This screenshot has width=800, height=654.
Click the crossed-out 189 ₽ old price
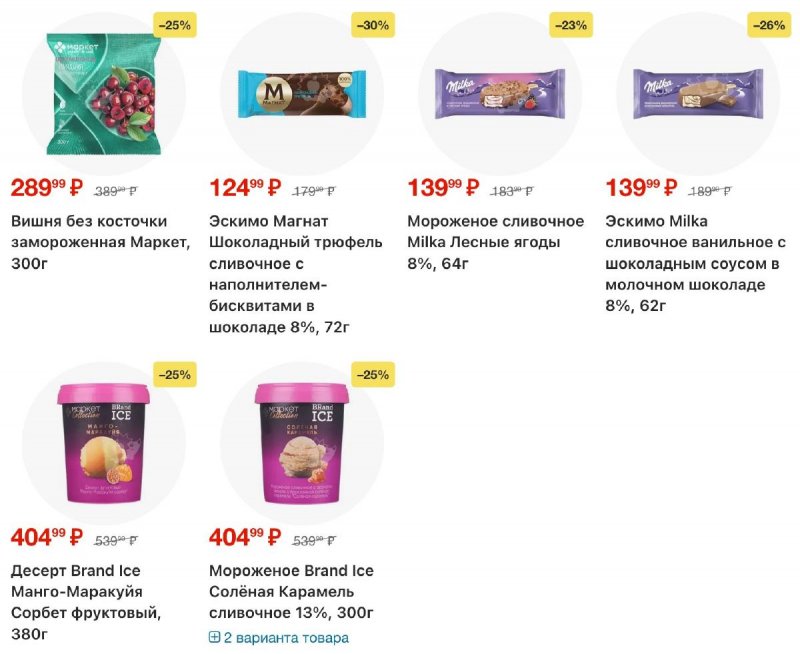[x=709, y=190]
